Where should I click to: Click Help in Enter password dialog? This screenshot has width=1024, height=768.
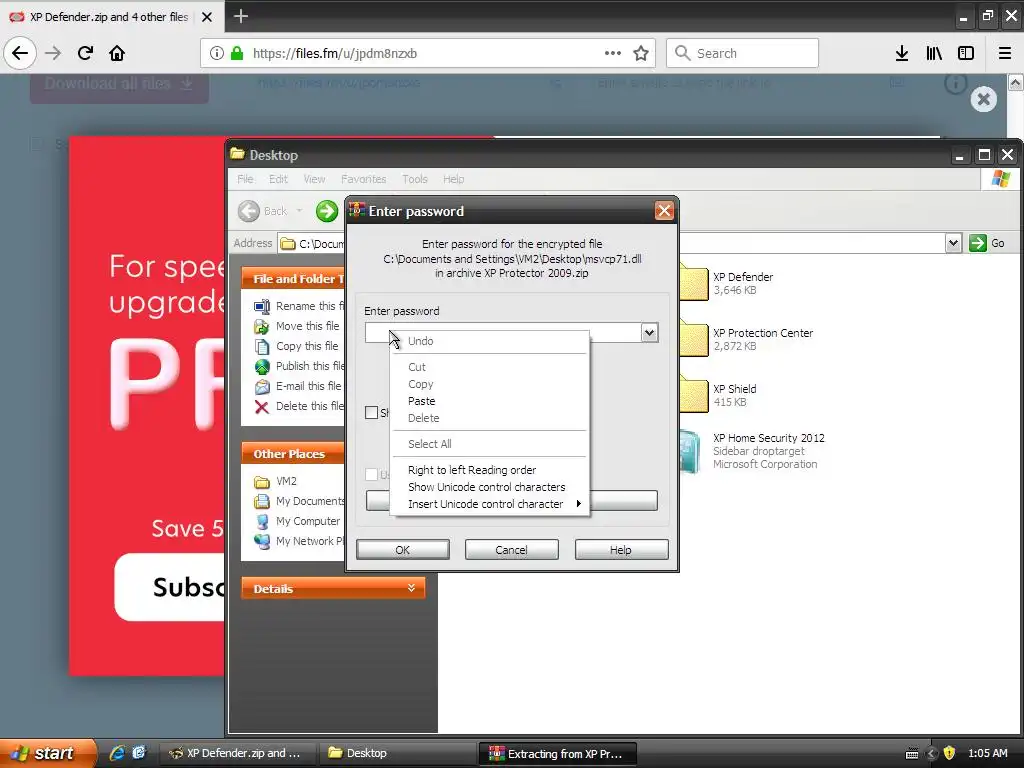[621, 550]
